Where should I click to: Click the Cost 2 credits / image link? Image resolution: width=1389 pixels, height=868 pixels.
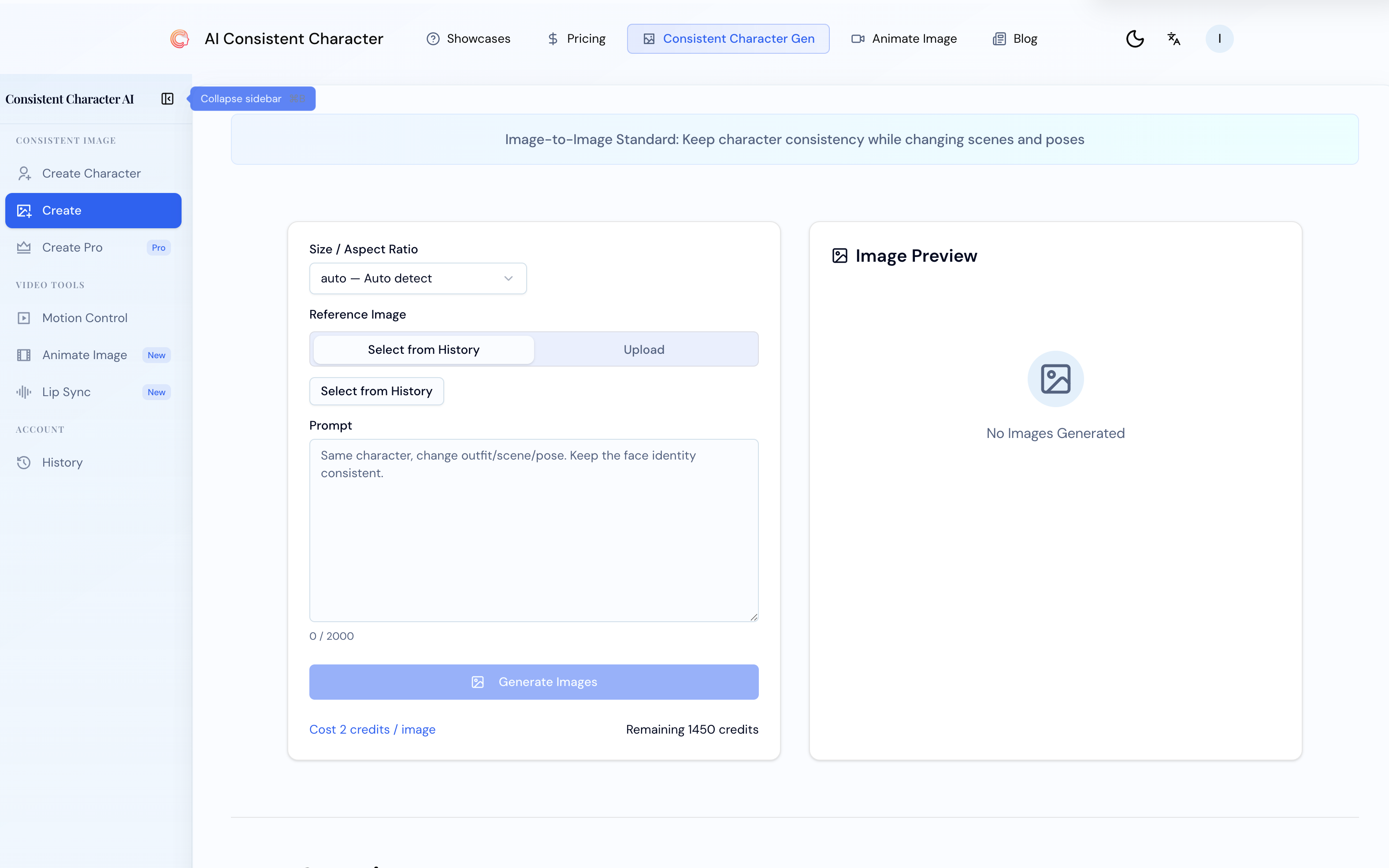(x=372, y=729)
